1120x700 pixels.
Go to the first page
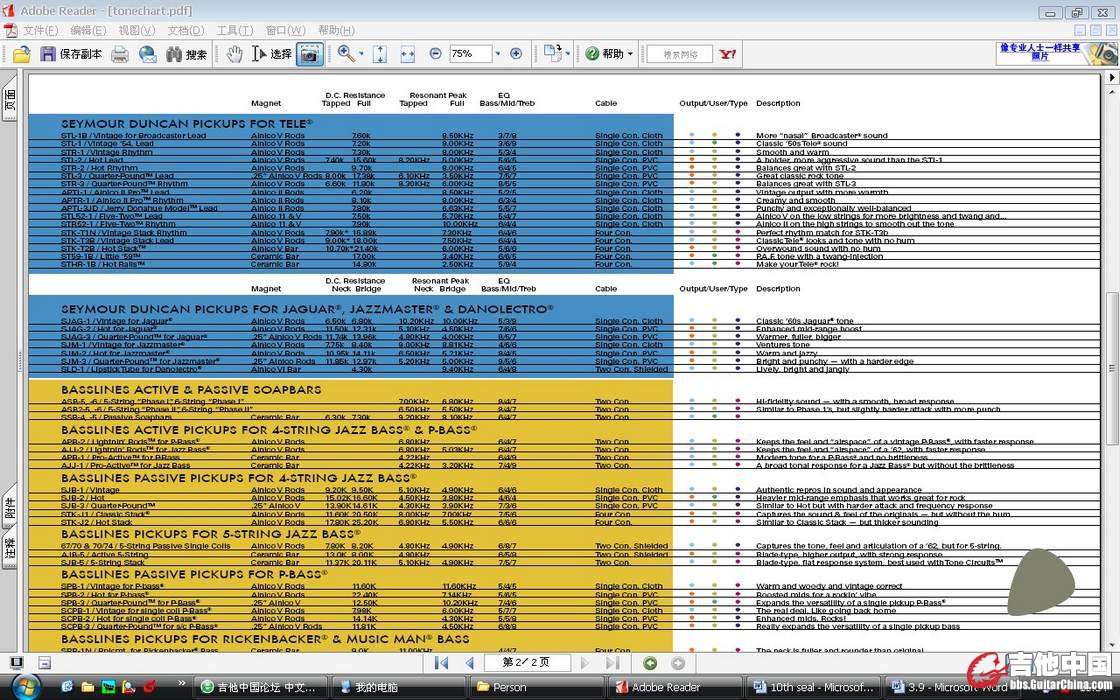click(441, 663)
